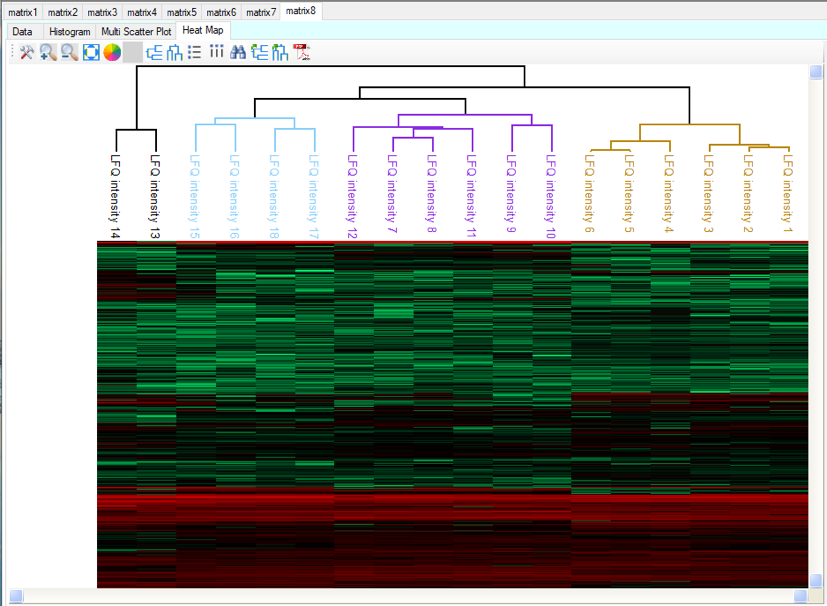Click the row names list icon
This screenshot has height=606, width=827.
pos(195,52)
